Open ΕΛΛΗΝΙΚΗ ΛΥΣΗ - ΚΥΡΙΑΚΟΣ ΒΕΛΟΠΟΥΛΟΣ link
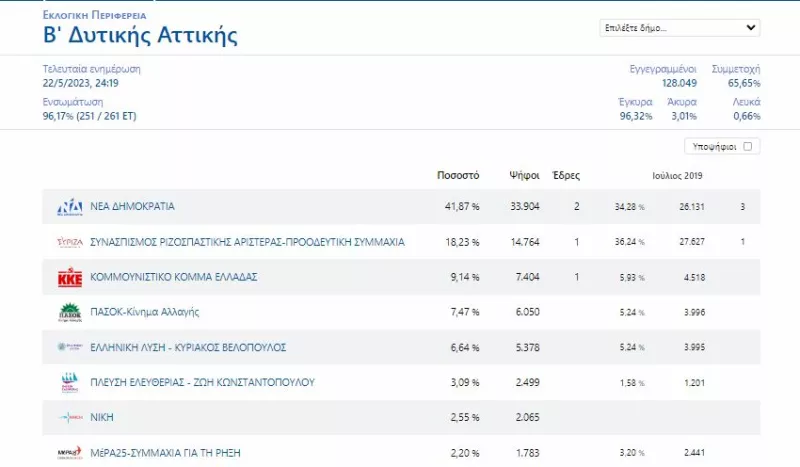The width and height of the screenshot is (800, 467). pyautogui.click(x=188, y=348)
